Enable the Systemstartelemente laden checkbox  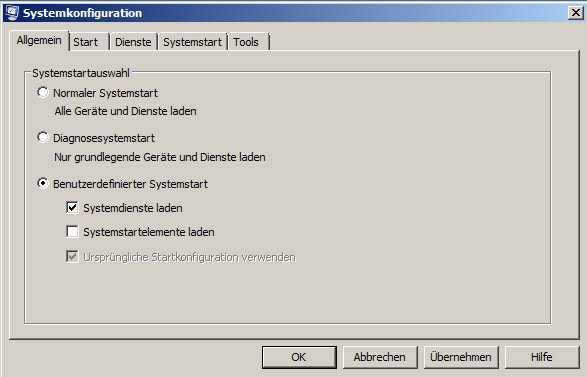coord(72,231)
